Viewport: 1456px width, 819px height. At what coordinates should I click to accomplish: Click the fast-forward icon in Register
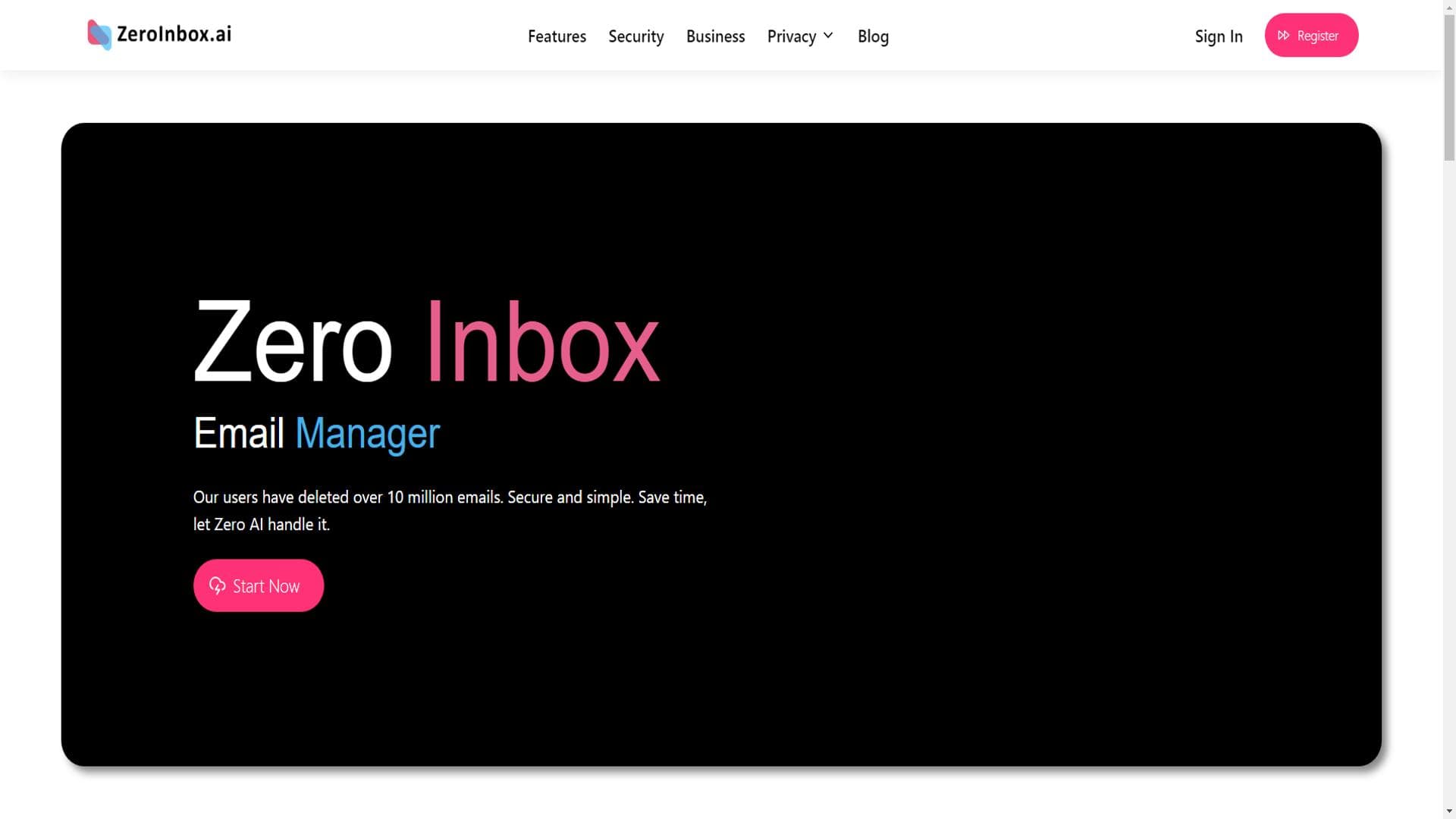[1283, 36]
